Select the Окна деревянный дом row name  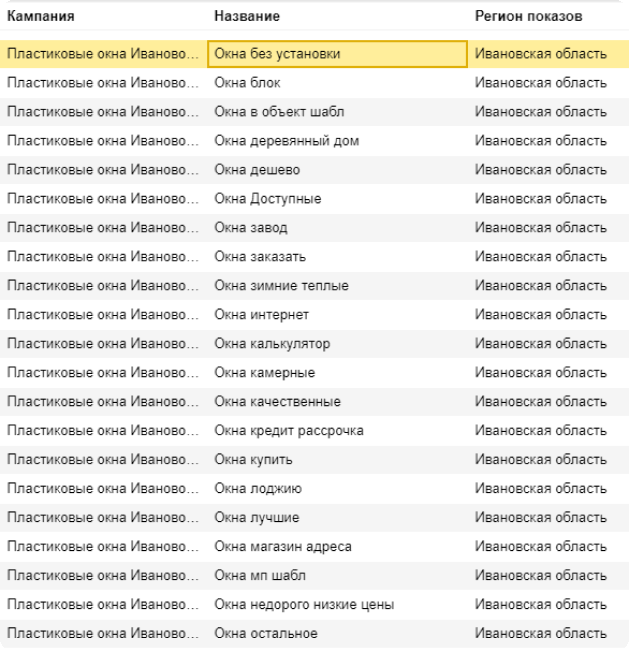[287, 141]
